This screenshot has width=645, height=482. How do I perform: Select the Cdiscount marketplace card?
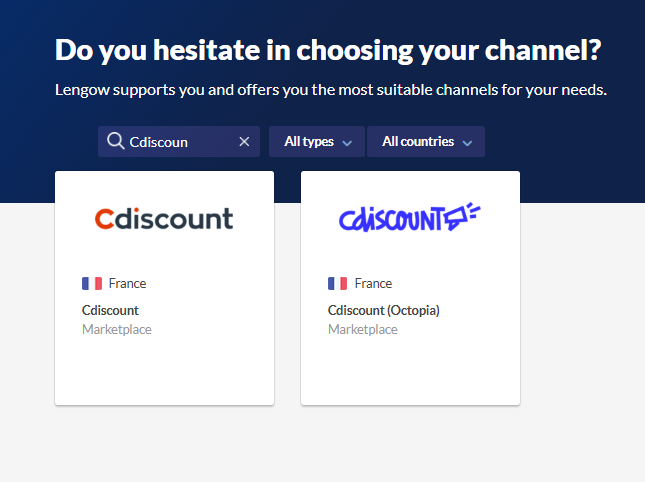(x=165, y=288)
